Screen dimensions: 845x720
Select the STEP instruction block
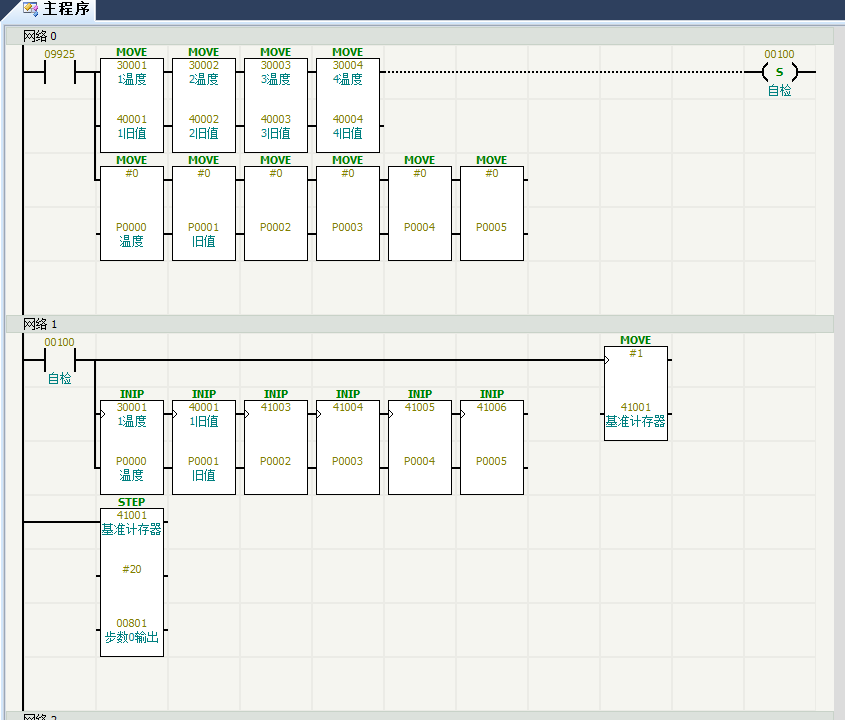tap(131, 582)
